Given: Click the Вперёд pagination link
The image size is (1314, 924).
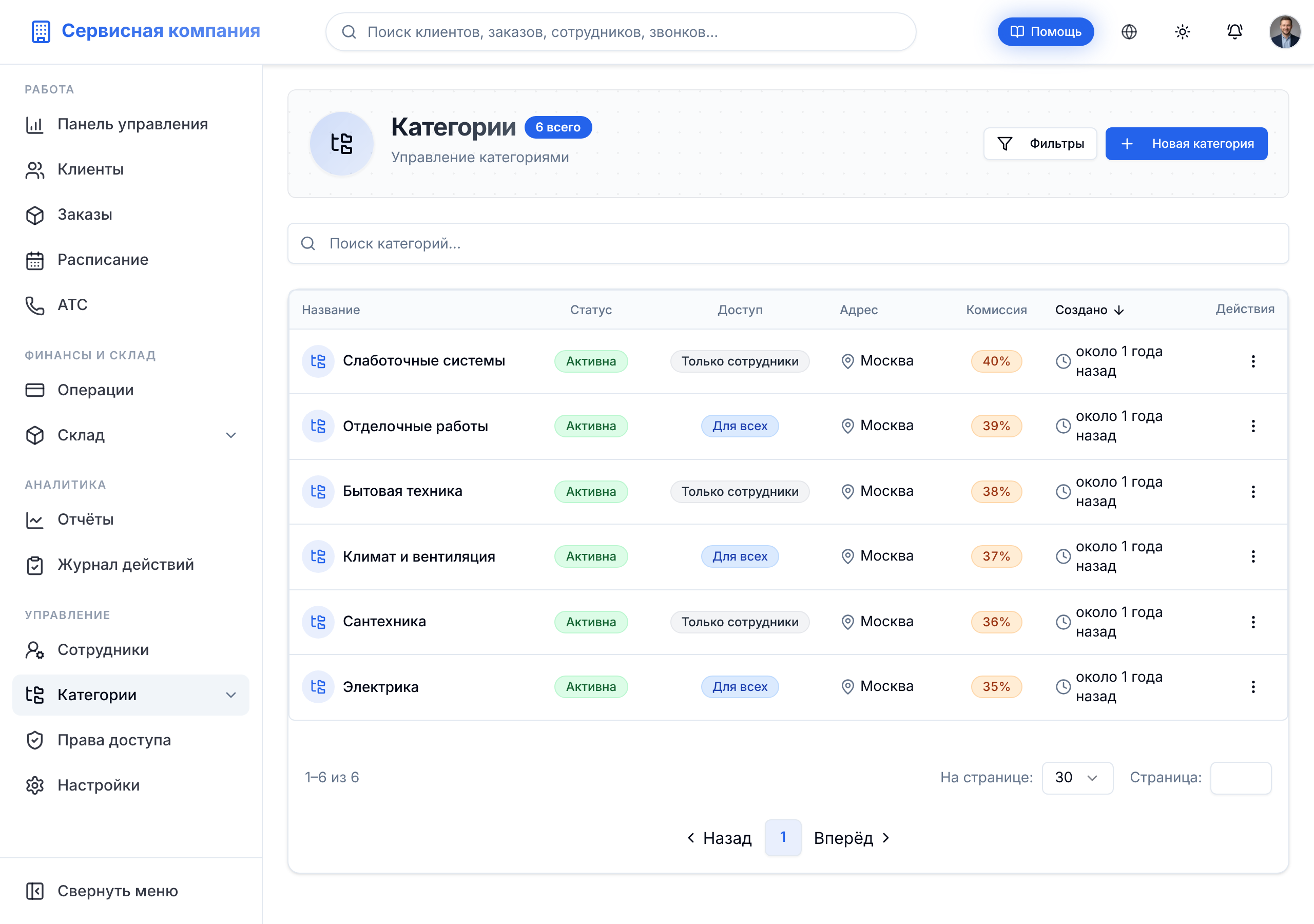Looking at the screenshot, I should coord(852,838).
